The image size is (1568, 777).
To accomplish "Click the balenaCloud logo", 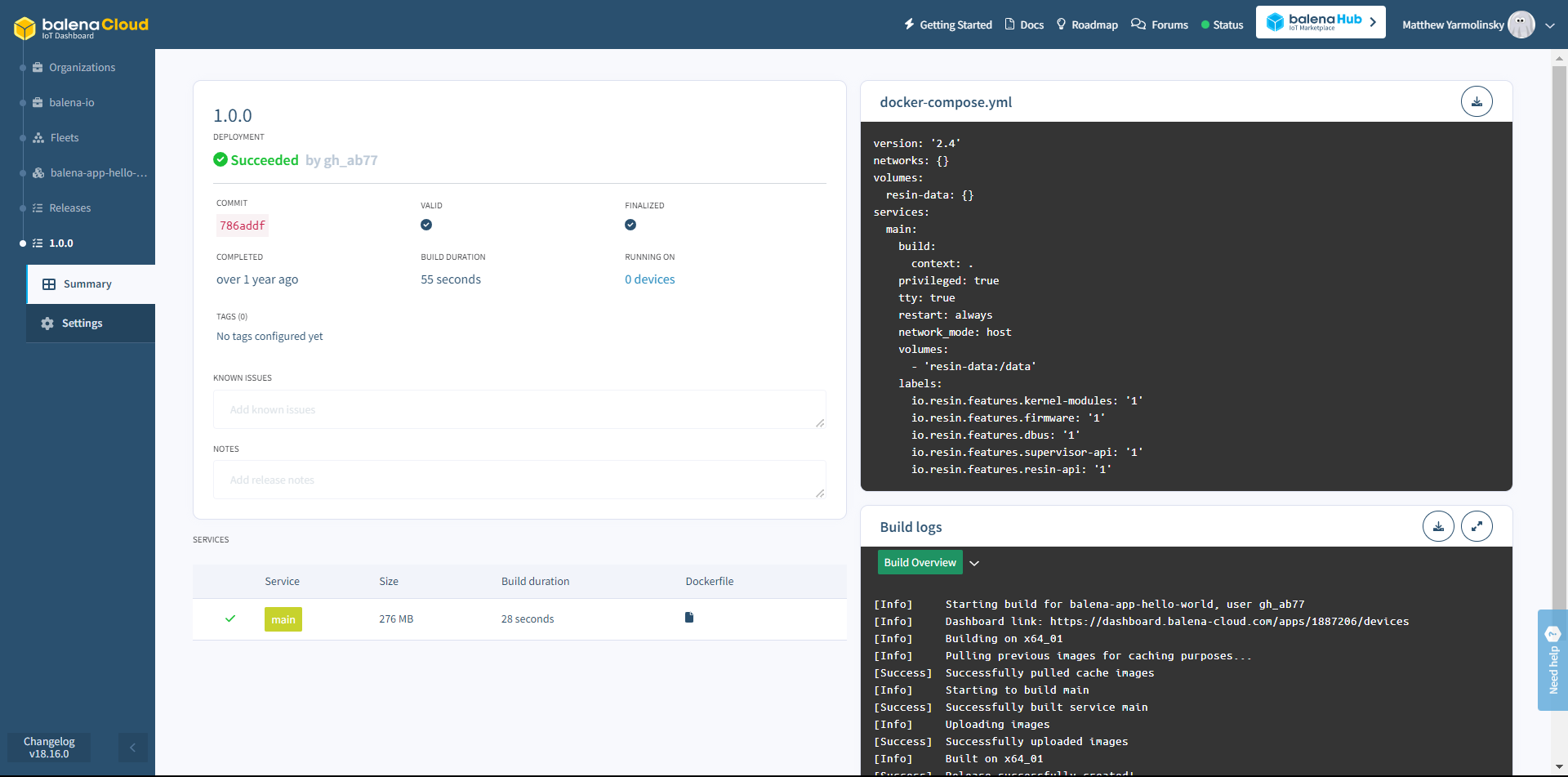I will pyautogui.click(x=81, y=27).
